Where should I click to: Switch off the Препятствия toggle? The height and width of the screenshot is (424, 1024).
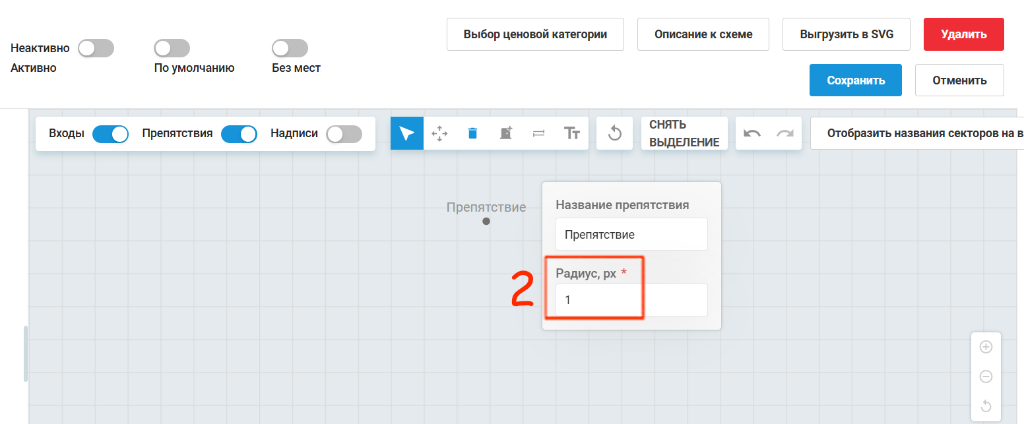(x=239, y=134)
